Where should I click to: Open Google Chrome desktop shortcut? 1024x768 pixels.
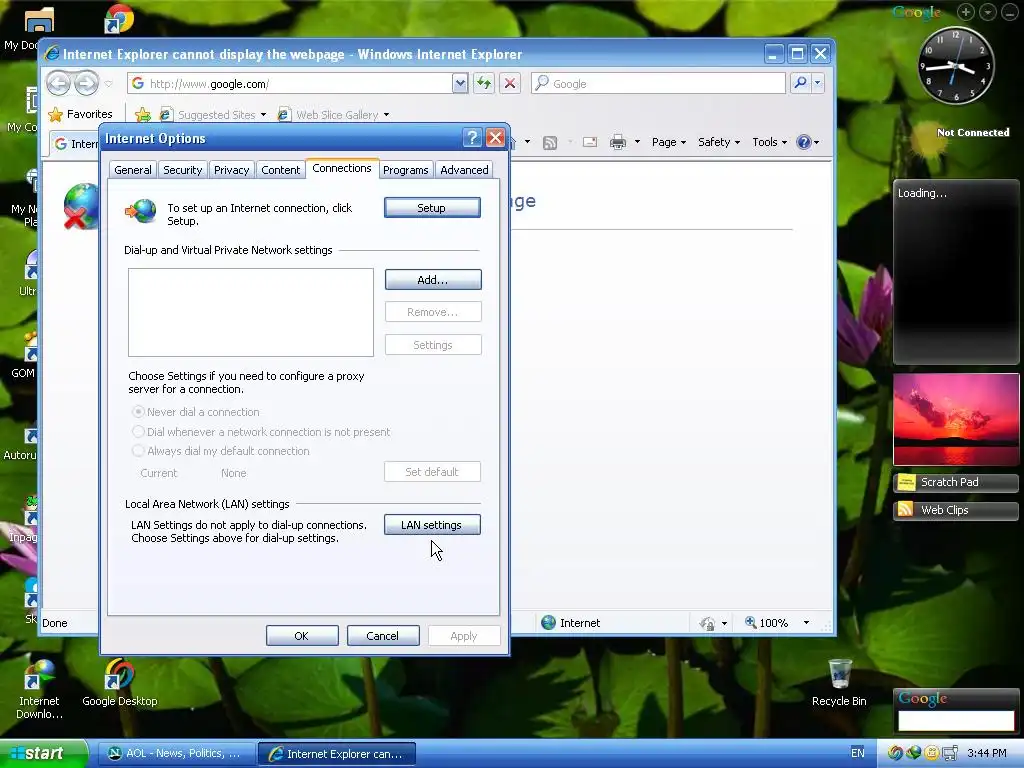pyautogui.click(x=119, y=18)
